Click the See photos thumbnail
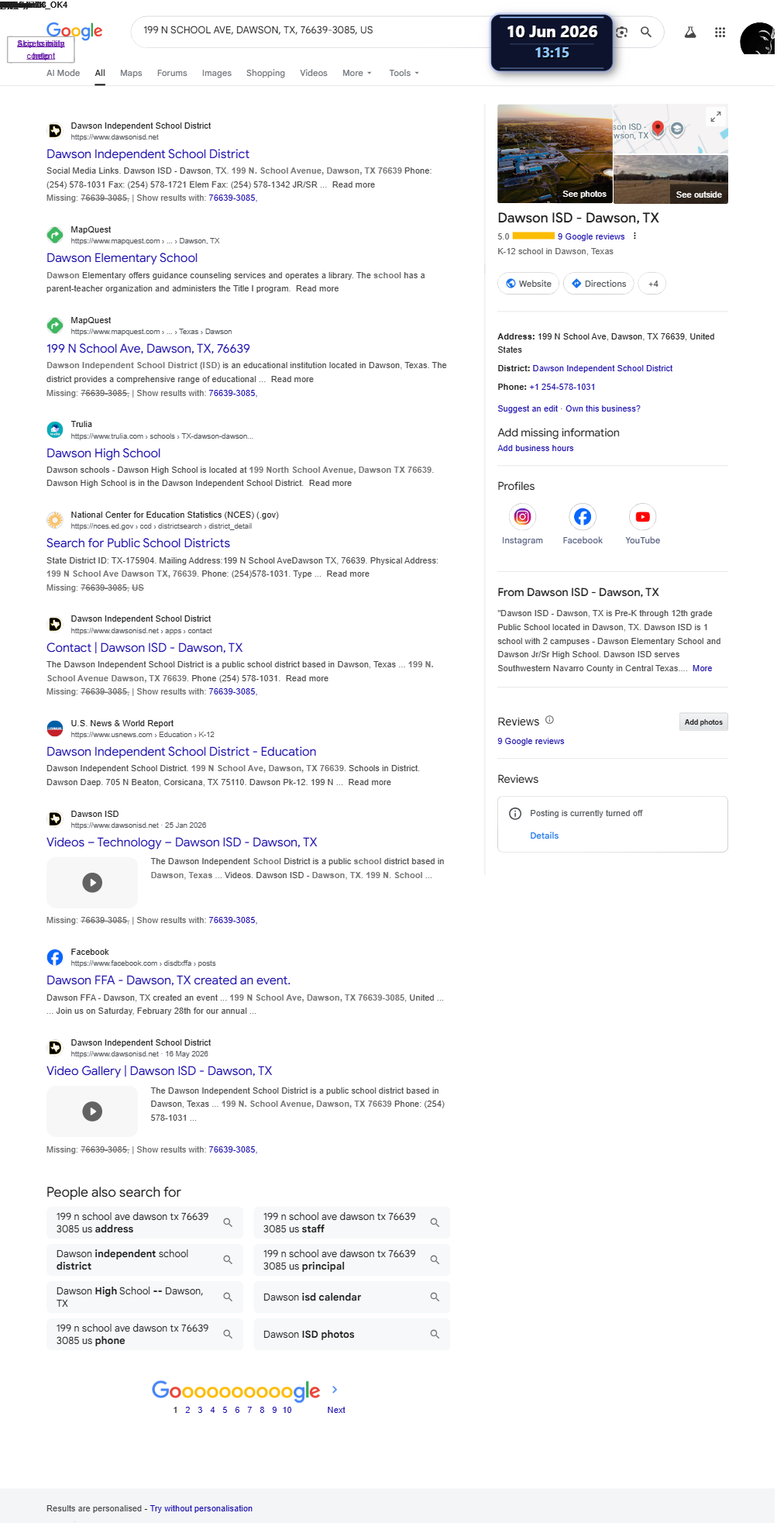The height and width of the screenshot is (1523, 784). [x=555, y=153]
